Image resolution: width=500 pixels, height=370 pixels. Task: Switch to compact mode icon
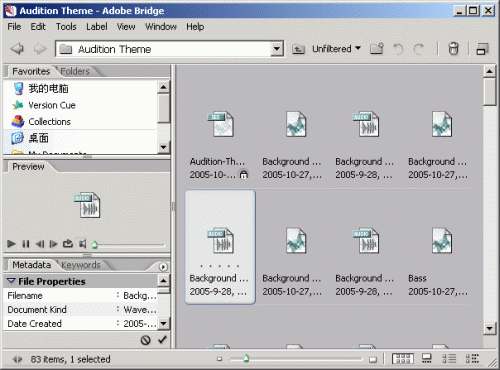tap(482, 49)
